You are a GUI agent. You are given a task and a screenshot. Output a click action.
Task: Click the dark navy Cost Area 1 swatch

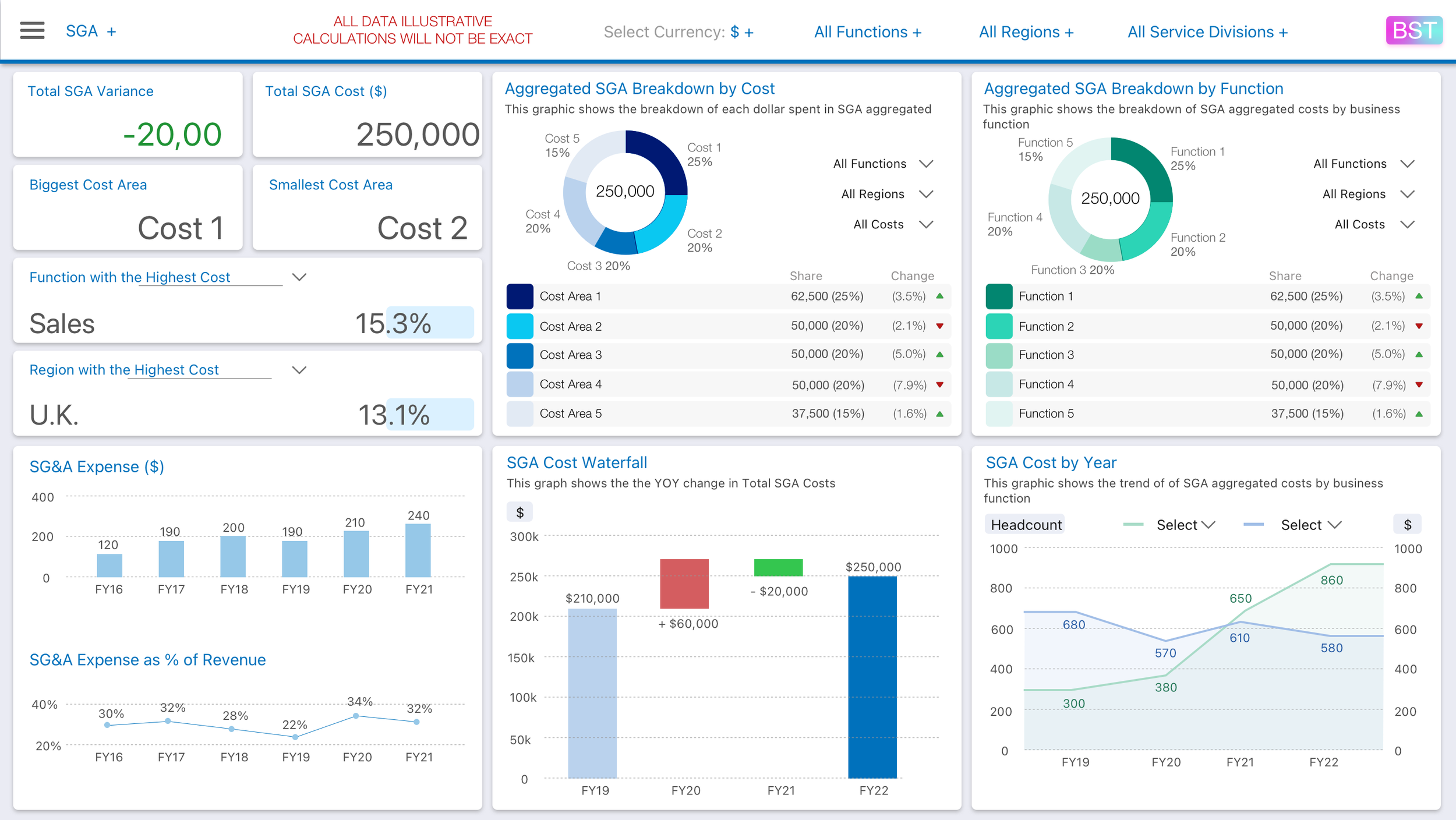(520, 296)
